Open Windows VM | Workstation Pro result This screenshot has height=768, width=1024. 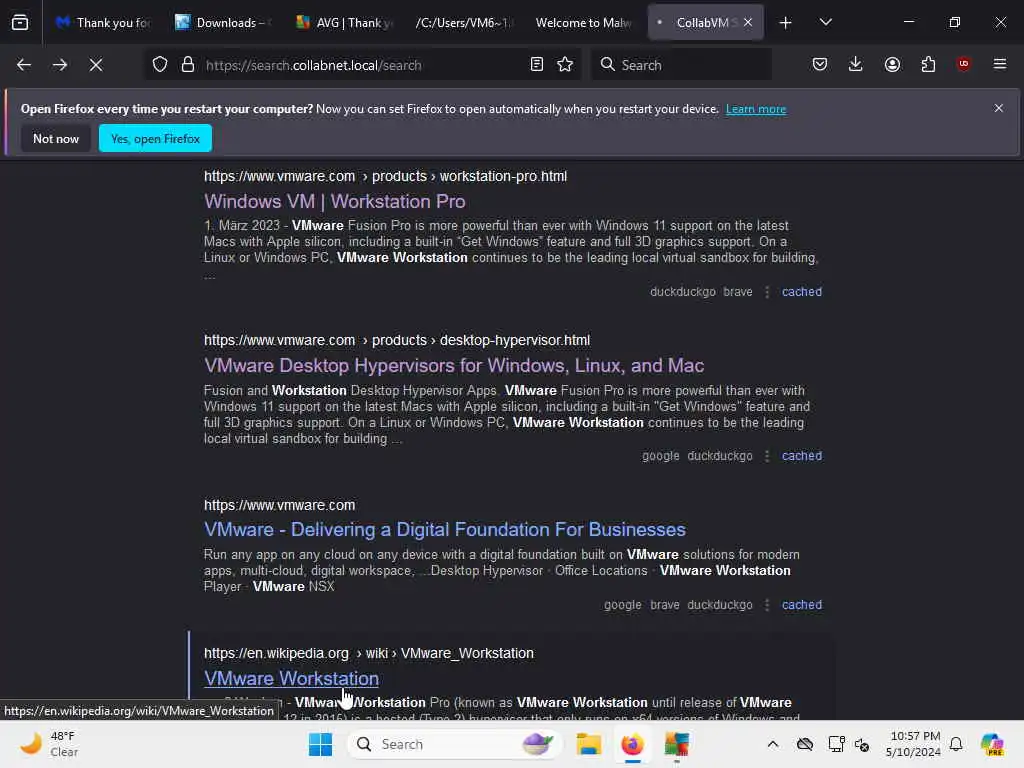point(334,201)
